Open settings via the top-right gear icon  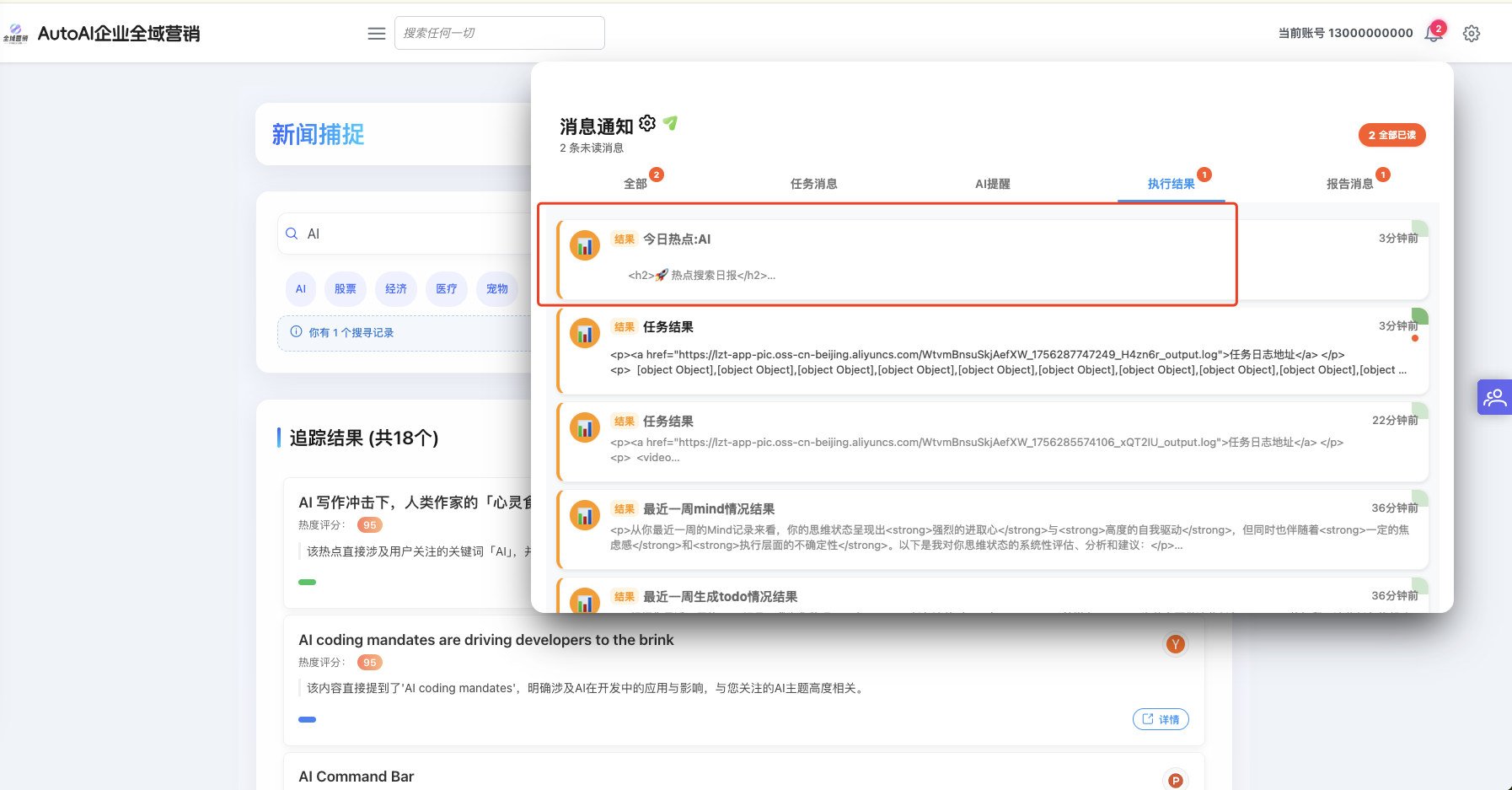[x=1472, y=34]
